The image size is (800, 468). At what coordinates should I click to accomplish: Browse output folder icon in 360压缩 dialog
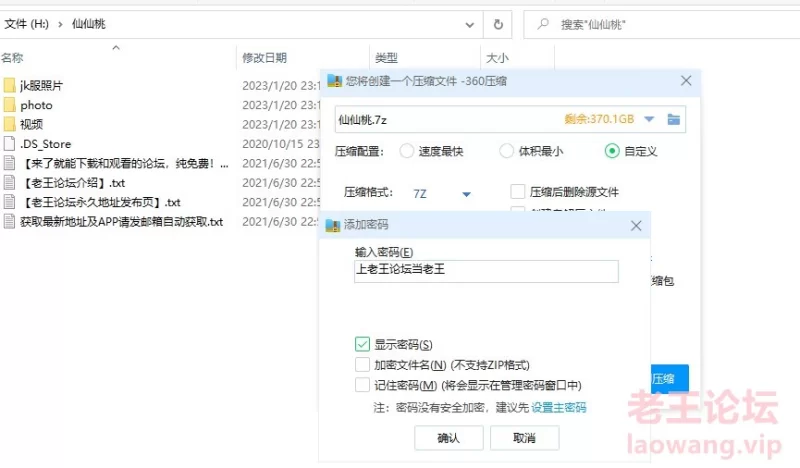673,119
